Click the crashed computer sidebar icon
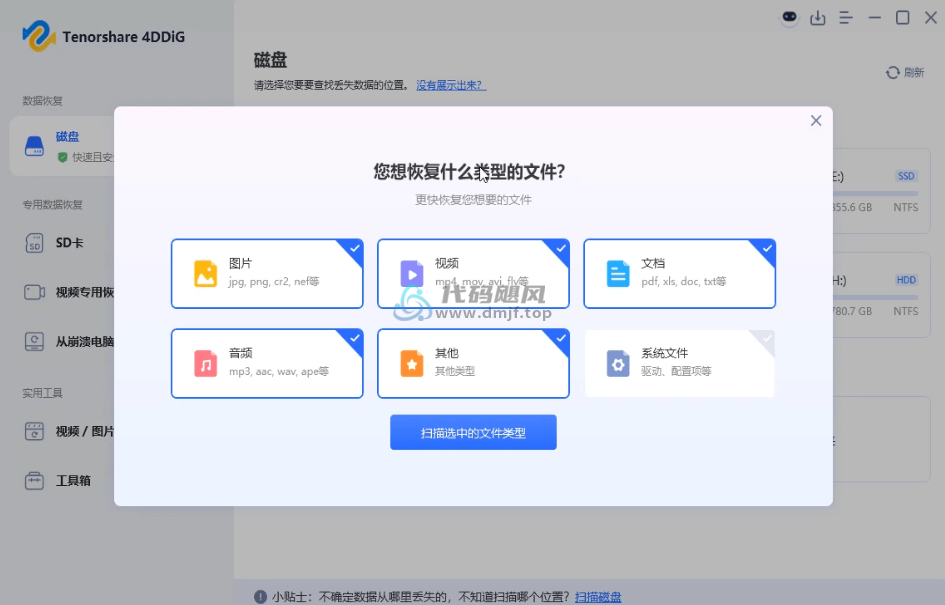The width and height of the screenshot is (945, 605). pos(34,342)
